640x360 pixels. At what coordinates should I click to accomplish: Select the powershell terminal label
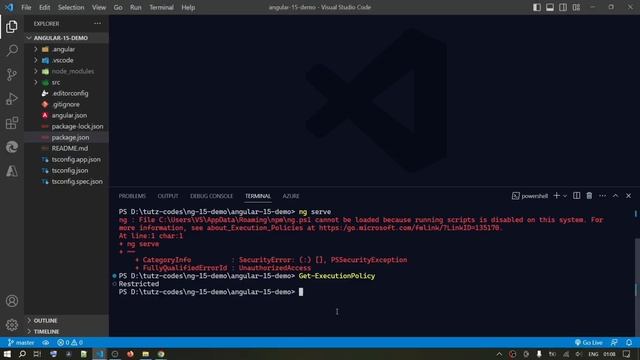point(530,196)
